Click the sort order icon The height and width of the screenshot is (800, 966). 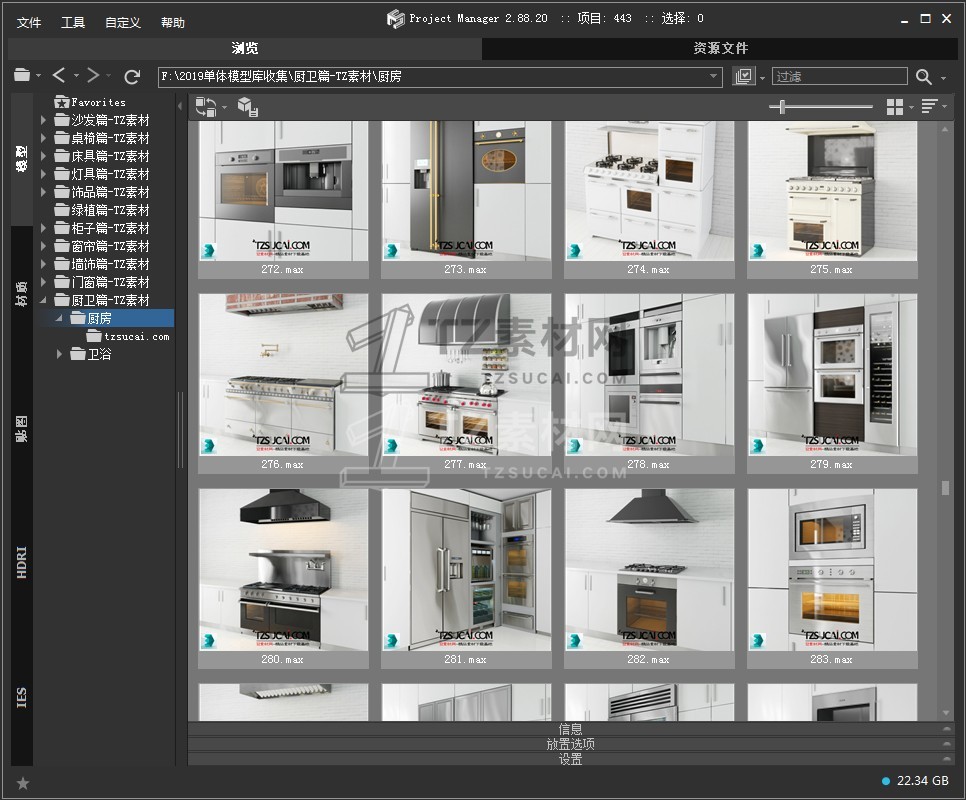point(929,107)
